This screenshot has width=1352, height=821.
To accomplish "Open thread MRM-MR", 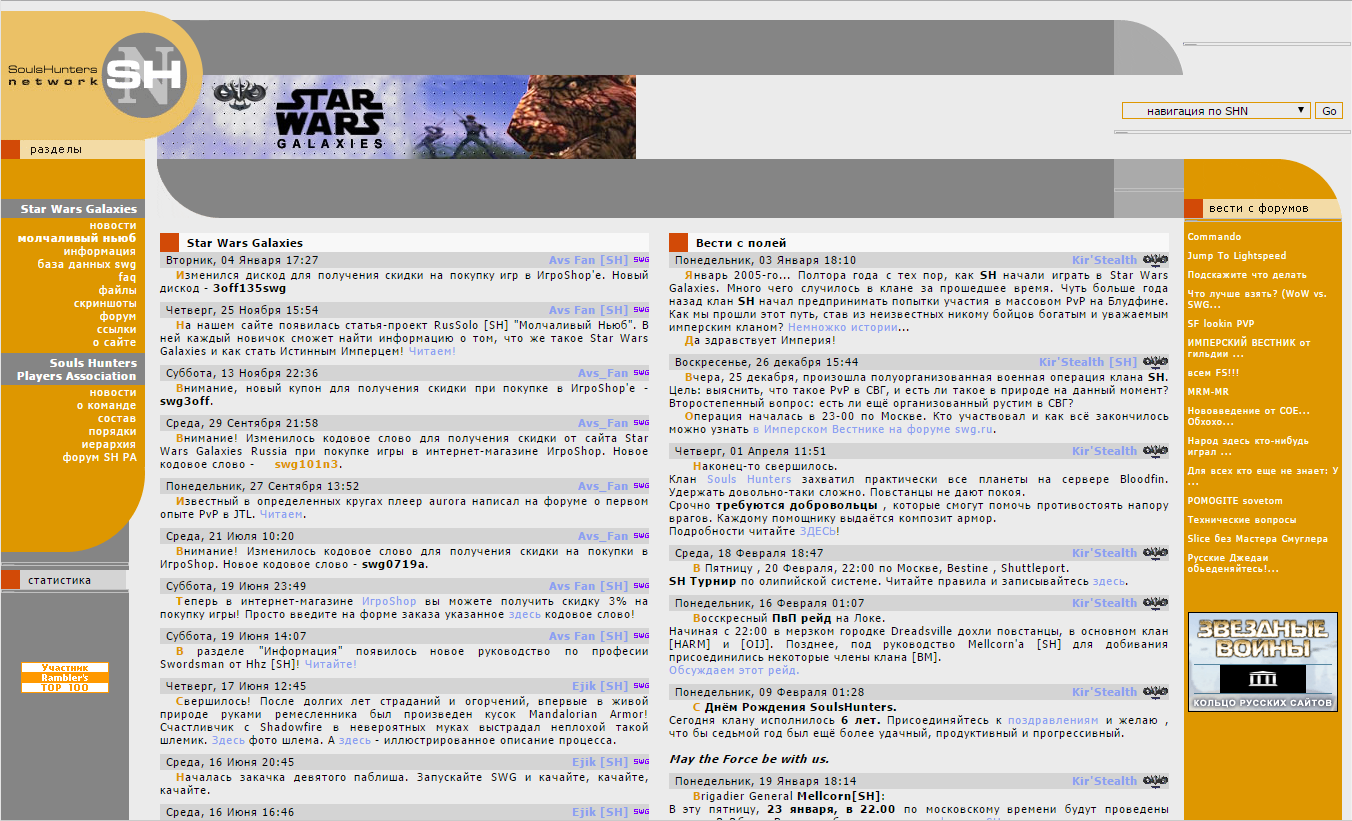I will [x=1208, y=392].
